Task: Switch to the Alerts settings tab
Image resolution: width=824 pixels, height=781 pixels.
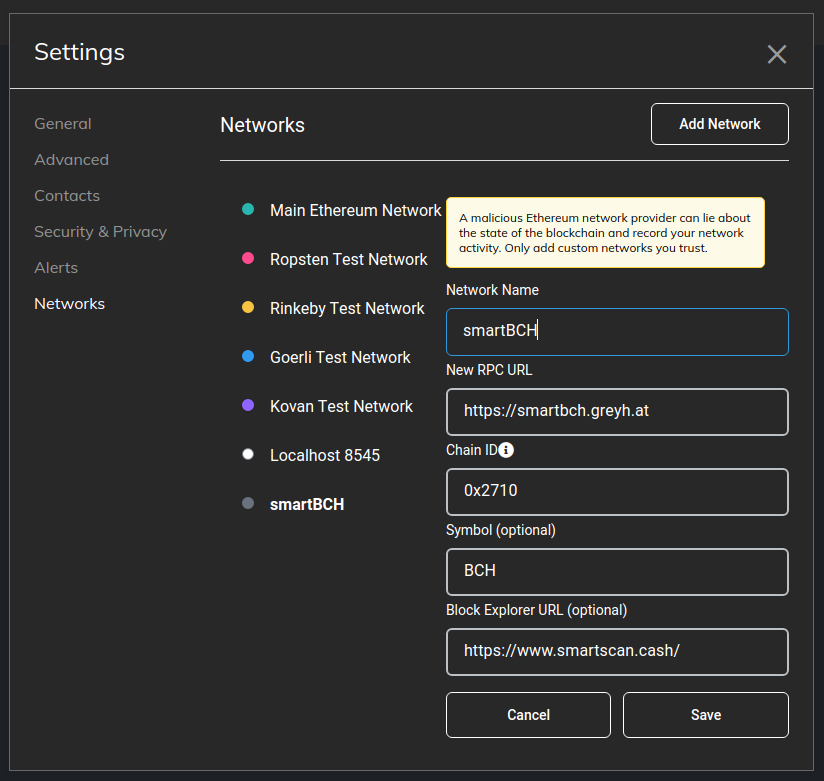Action: [x=56, y=268]
